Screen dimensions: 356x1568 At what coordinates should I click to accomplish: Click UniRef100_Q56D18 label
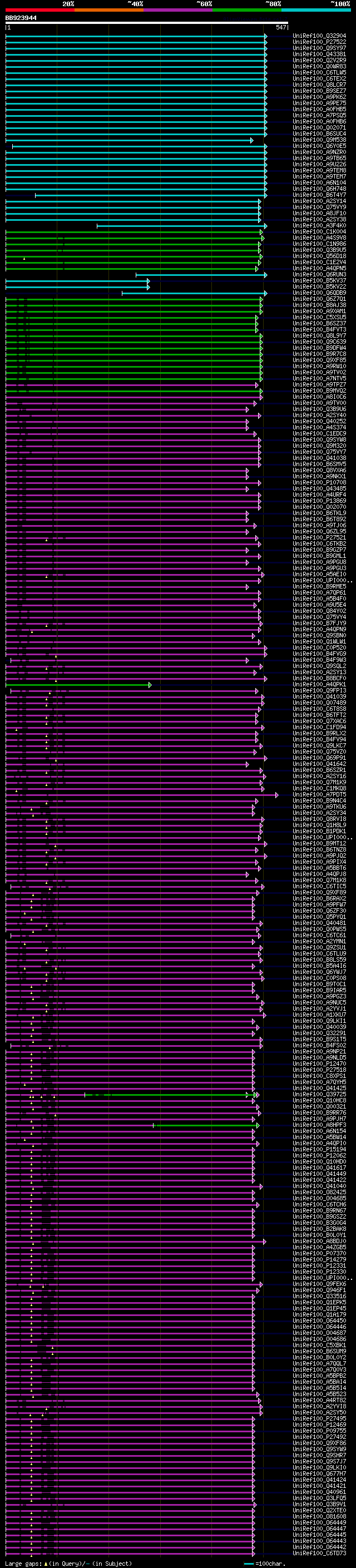[319, 256]
